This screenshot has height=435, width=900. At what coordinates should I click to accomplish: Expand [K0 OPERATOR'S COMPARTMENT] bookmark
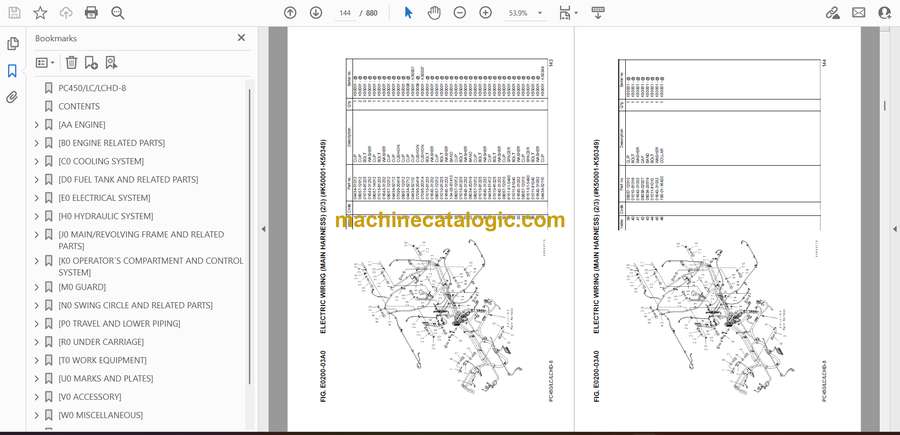[37, 261]
